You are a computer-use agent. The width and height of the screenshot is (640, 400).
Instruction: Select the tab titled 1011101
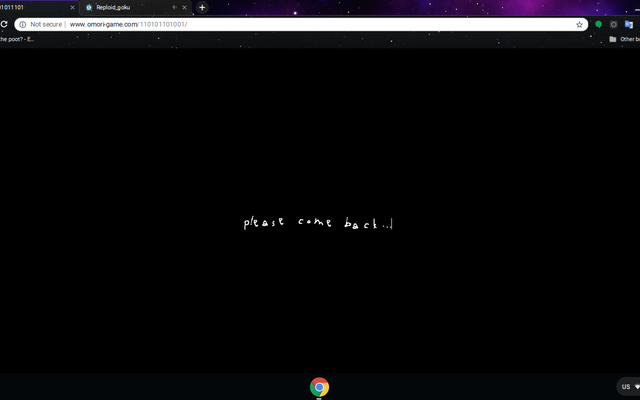pyautogui.click(x=37, y=7)
